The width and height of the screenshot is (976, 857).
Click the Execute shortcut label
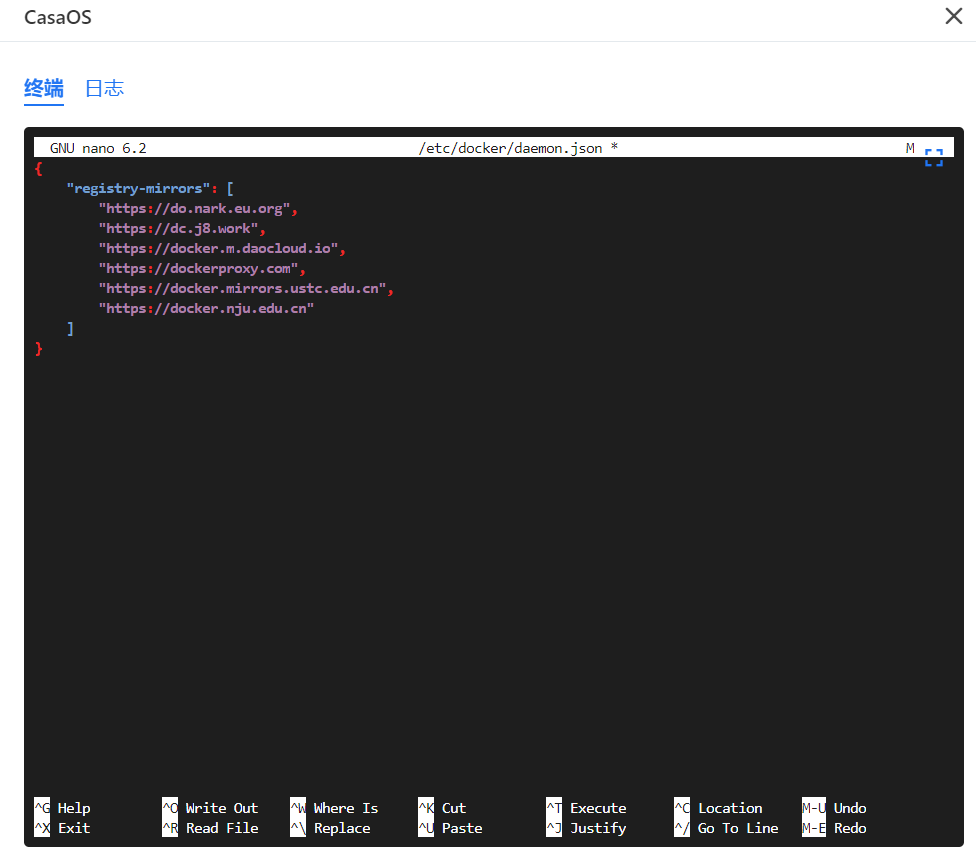pyautogui.click(x=598, y=808)
